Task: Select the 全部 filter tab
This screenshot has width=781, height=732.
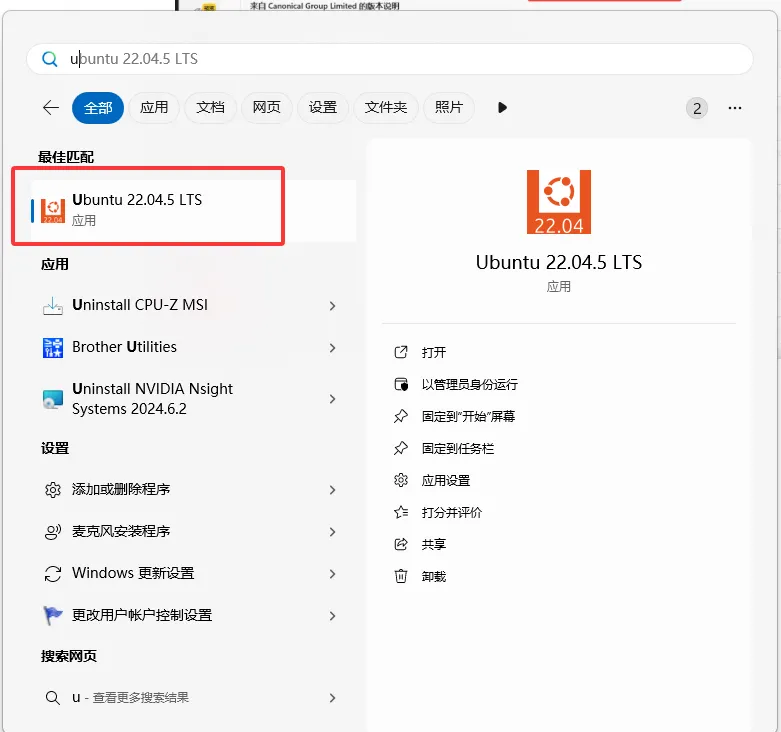Action: 98,108
